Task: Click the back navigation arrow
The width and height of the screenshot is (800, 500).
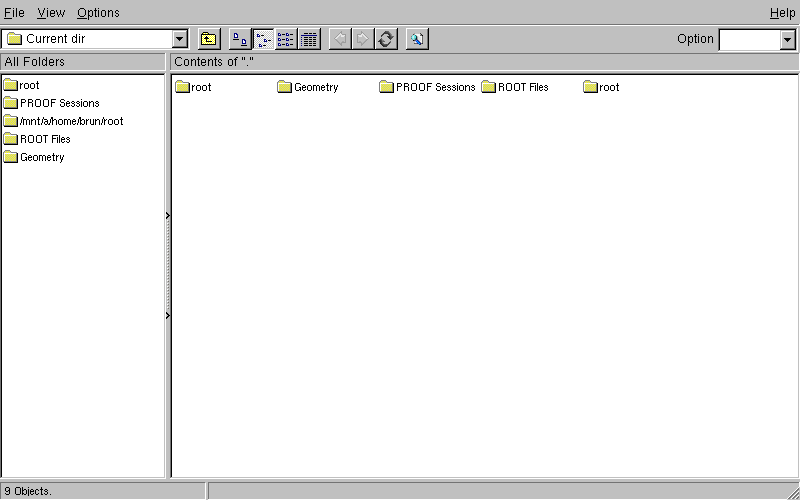Action: point(340,39)
